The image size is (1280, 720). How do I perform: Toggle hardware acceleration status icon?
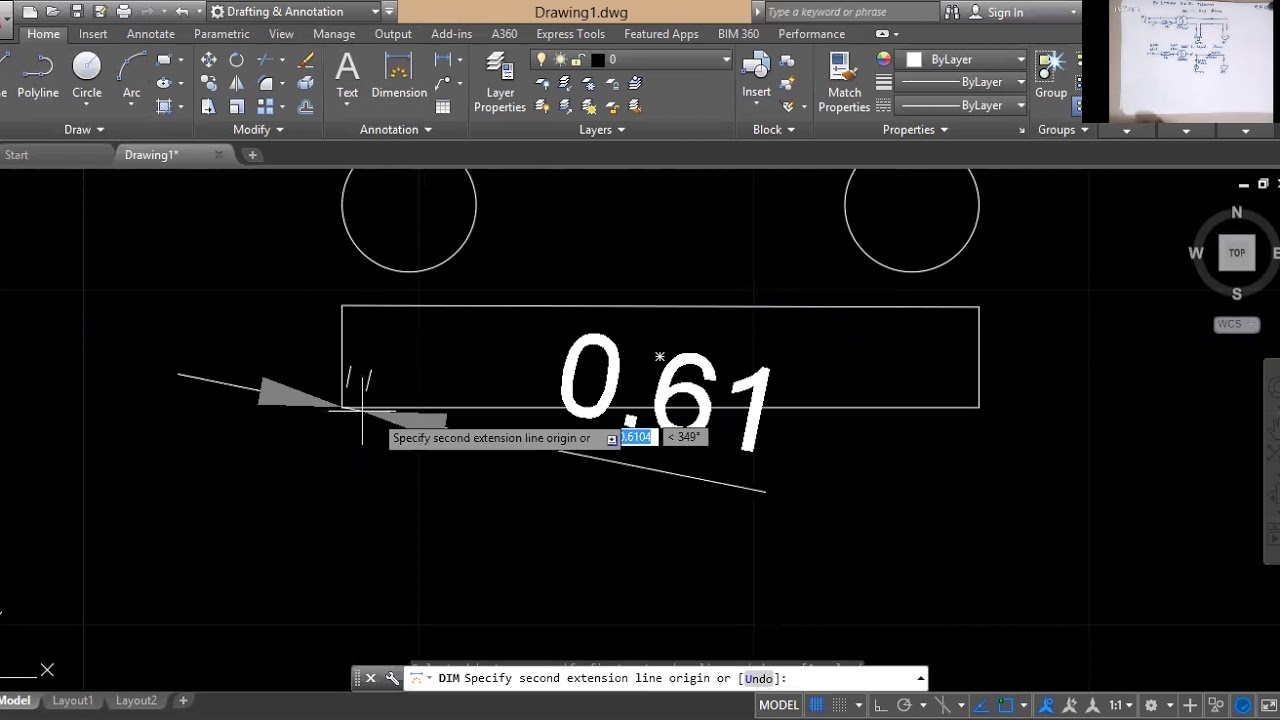tap(1243, 705)
